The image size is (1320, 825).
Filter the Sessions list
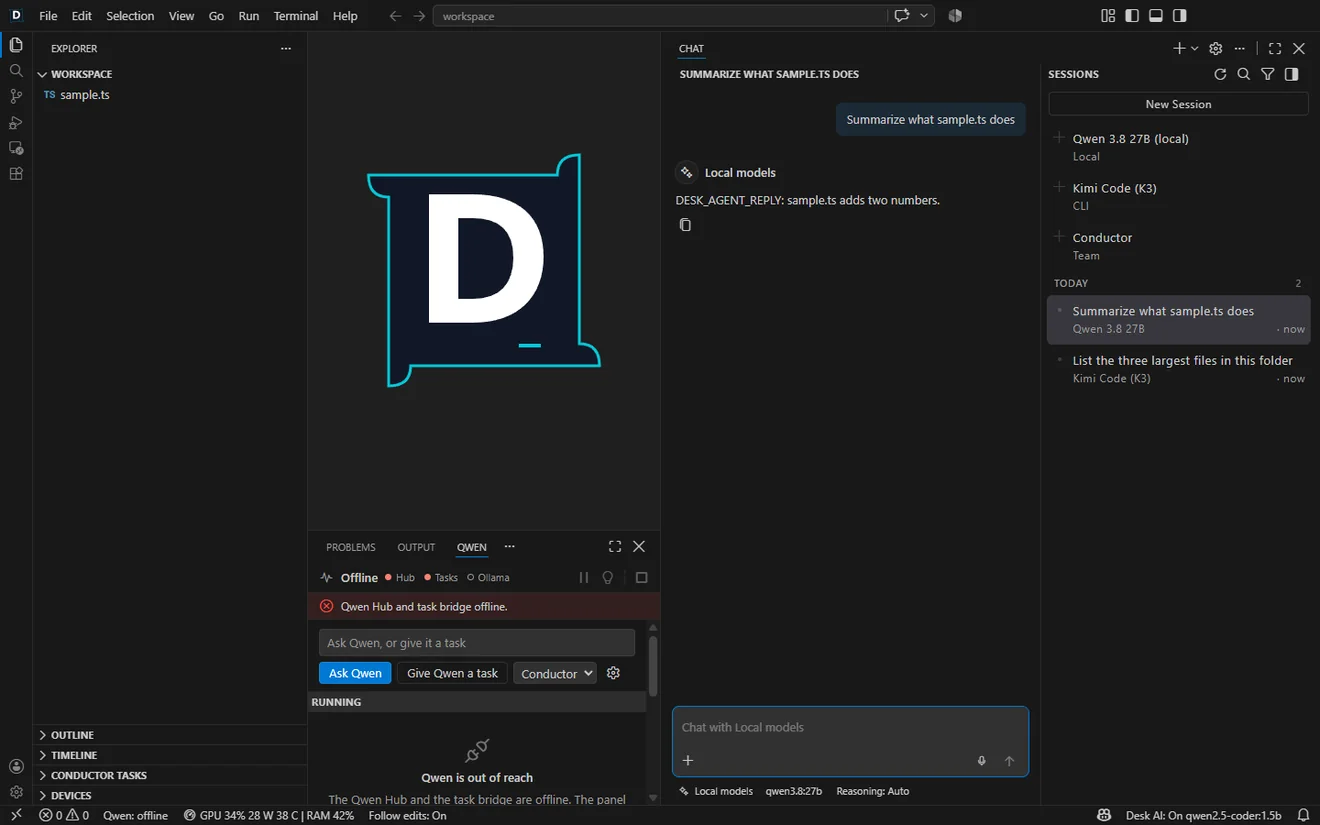[x=1268, y=74]
